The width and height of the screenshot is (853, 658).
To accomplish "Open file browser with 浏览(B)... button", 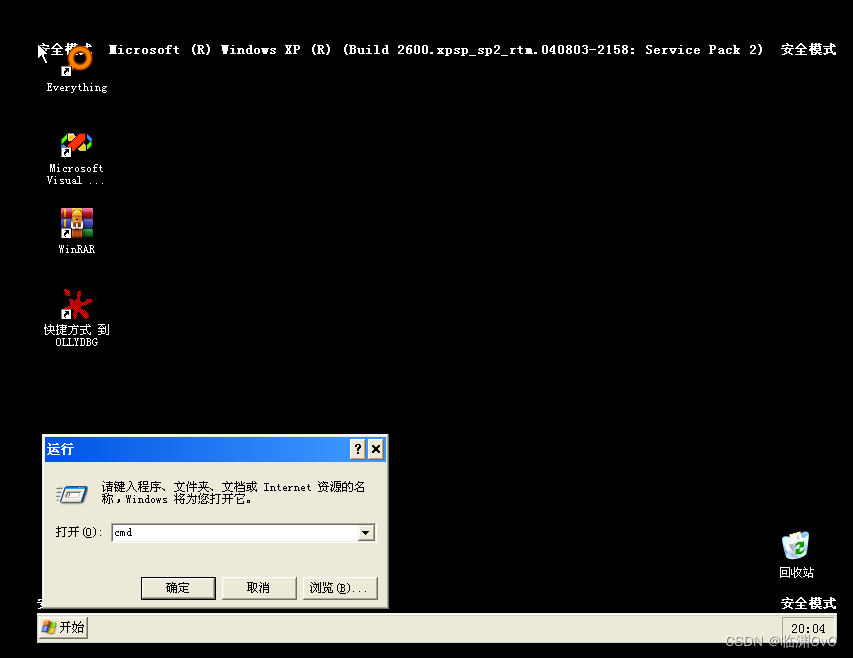I will click(x=339, y=588).
